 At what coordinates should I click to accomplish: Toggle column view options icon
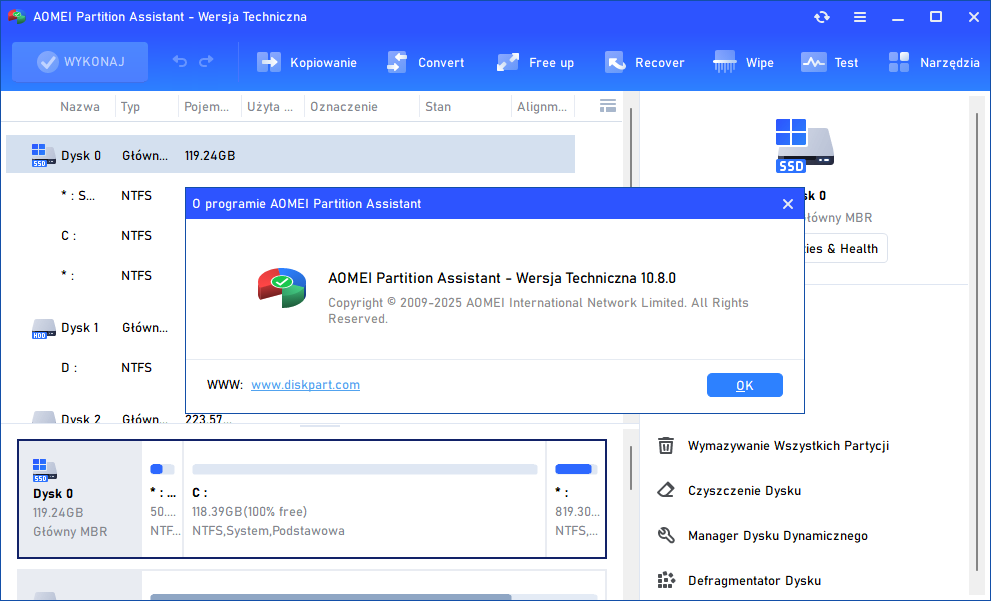[607, 106]
